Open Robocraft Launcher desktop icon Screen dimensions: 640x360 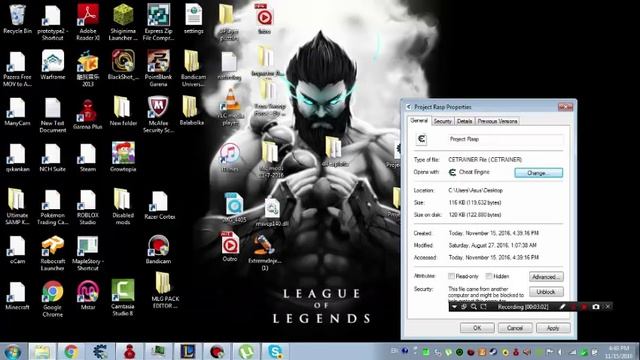pos(53,253)
